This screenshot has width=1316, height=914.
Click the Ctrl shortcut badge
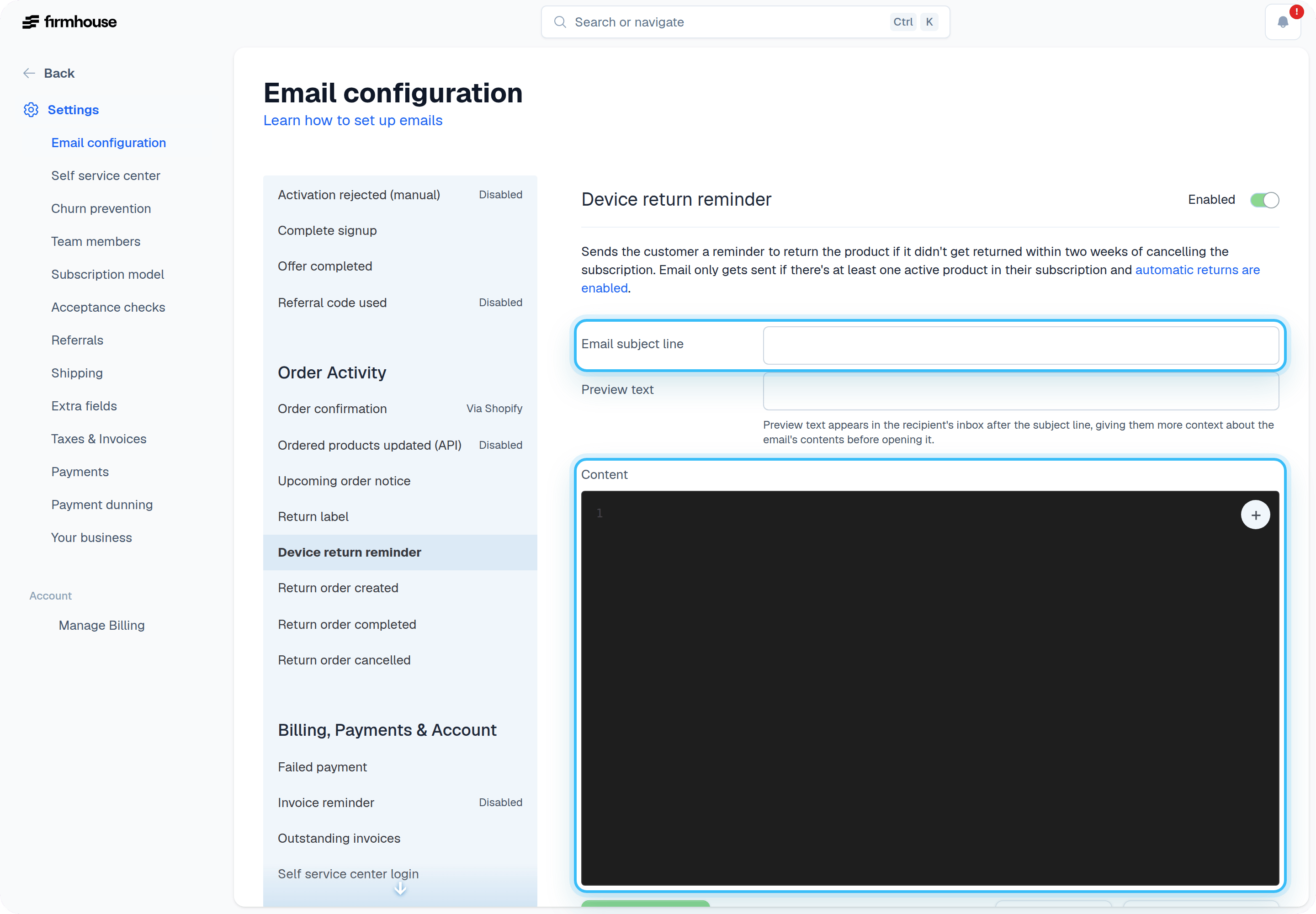click(x=902, y=22)
